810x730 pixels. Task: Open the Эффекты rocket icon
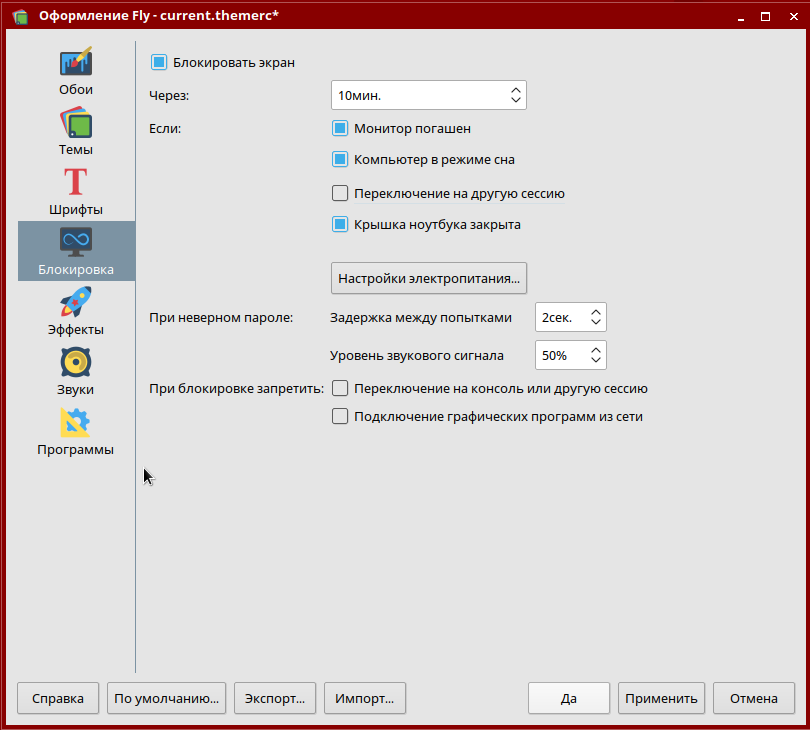click(76, 302)
